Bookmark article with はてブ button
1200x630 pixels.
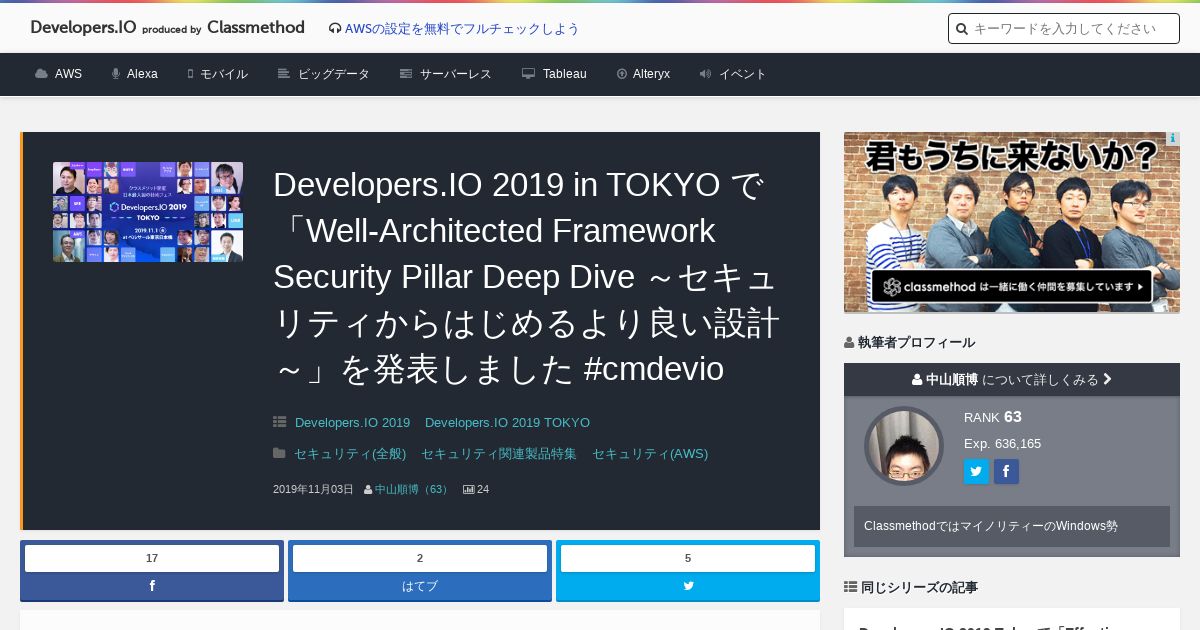(x=420, y=586)
